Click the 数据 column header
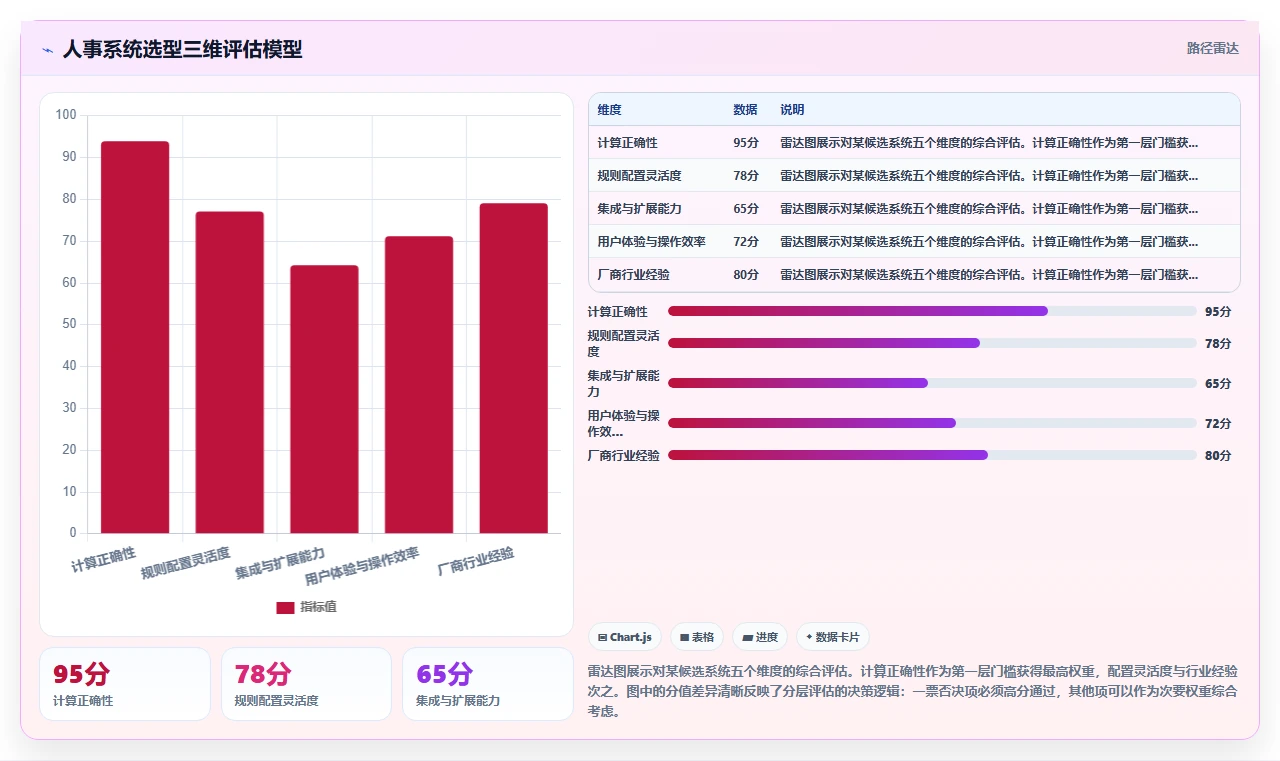Image resolution: width=1280 pixels, height=761 pixels. click(745, 110)
